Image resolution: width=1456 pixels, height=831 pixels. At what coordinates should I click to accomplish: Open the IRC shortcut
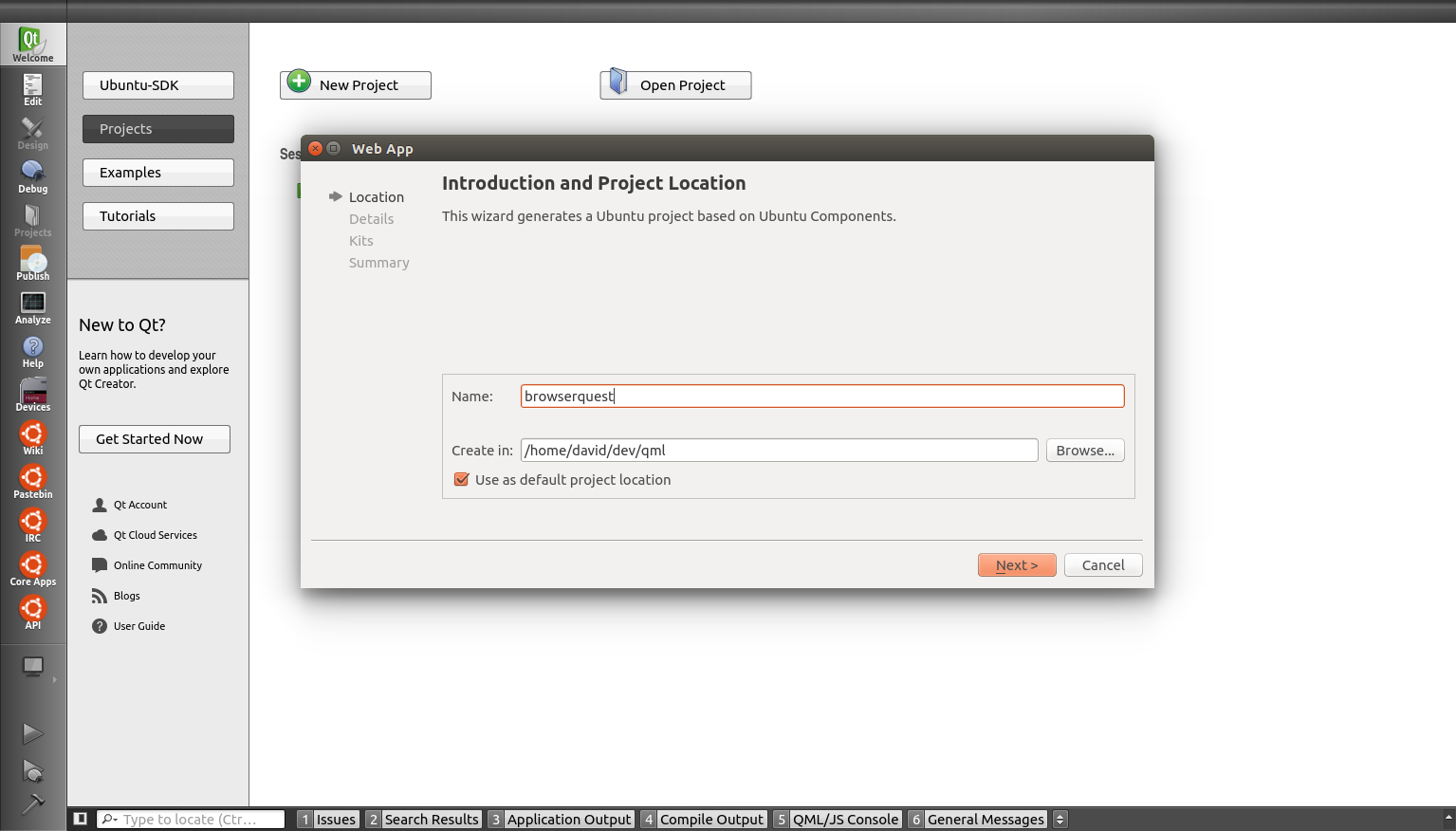32,526
